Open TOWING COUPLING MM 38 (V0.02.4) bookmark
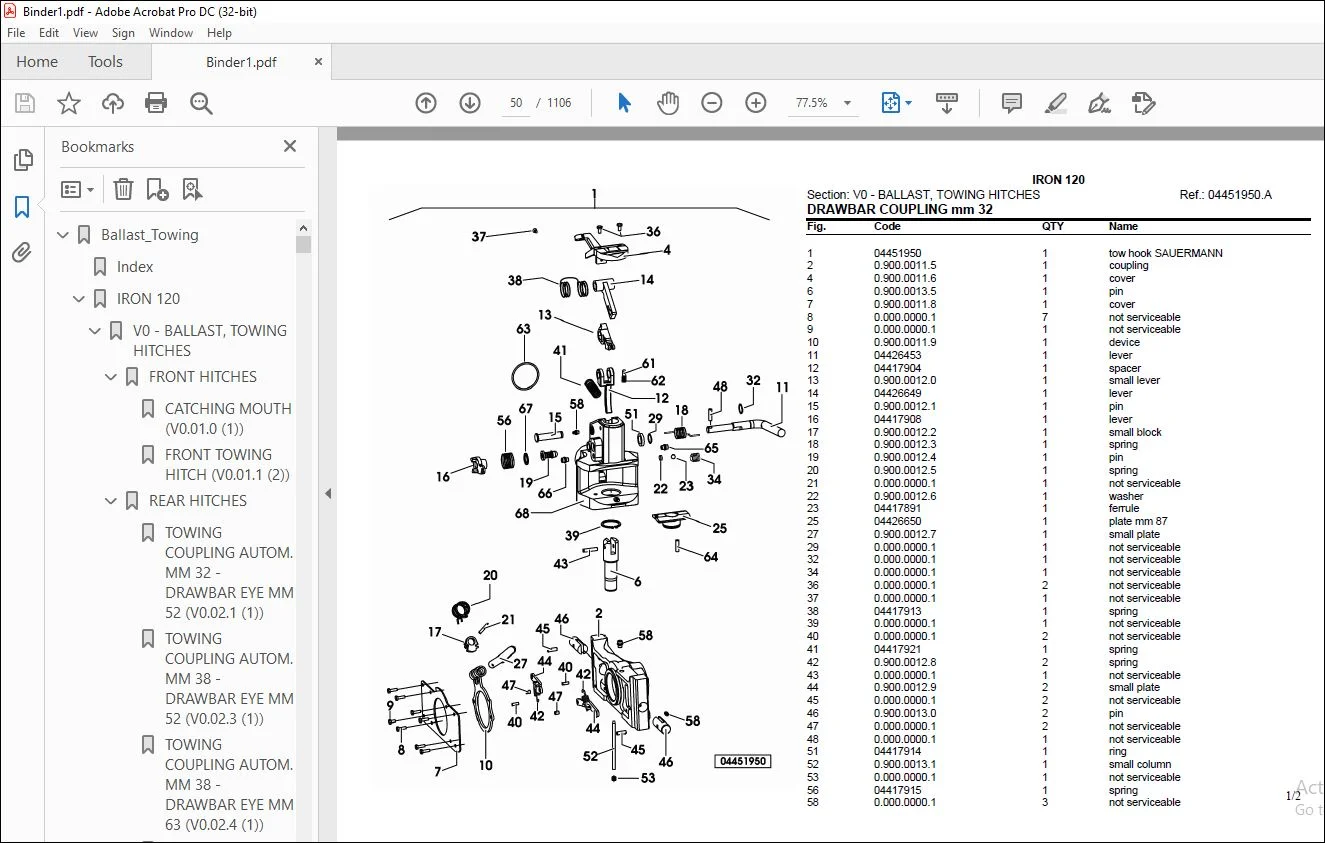The image size is (1325, 843). click(x=229, y=785)
